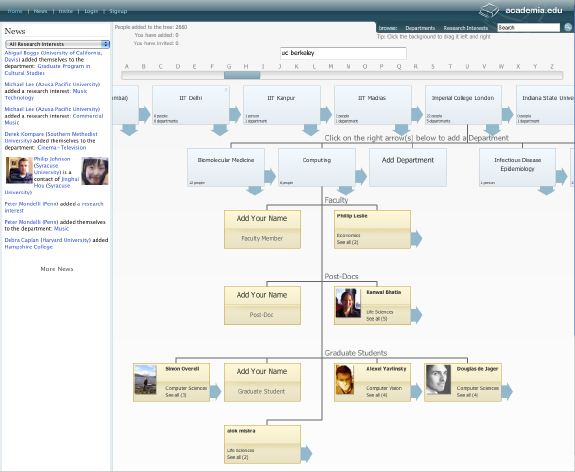Screen dimensions: 575x472
Task: Click the alphabet scrollbar handle
Action: coord(242,75)
